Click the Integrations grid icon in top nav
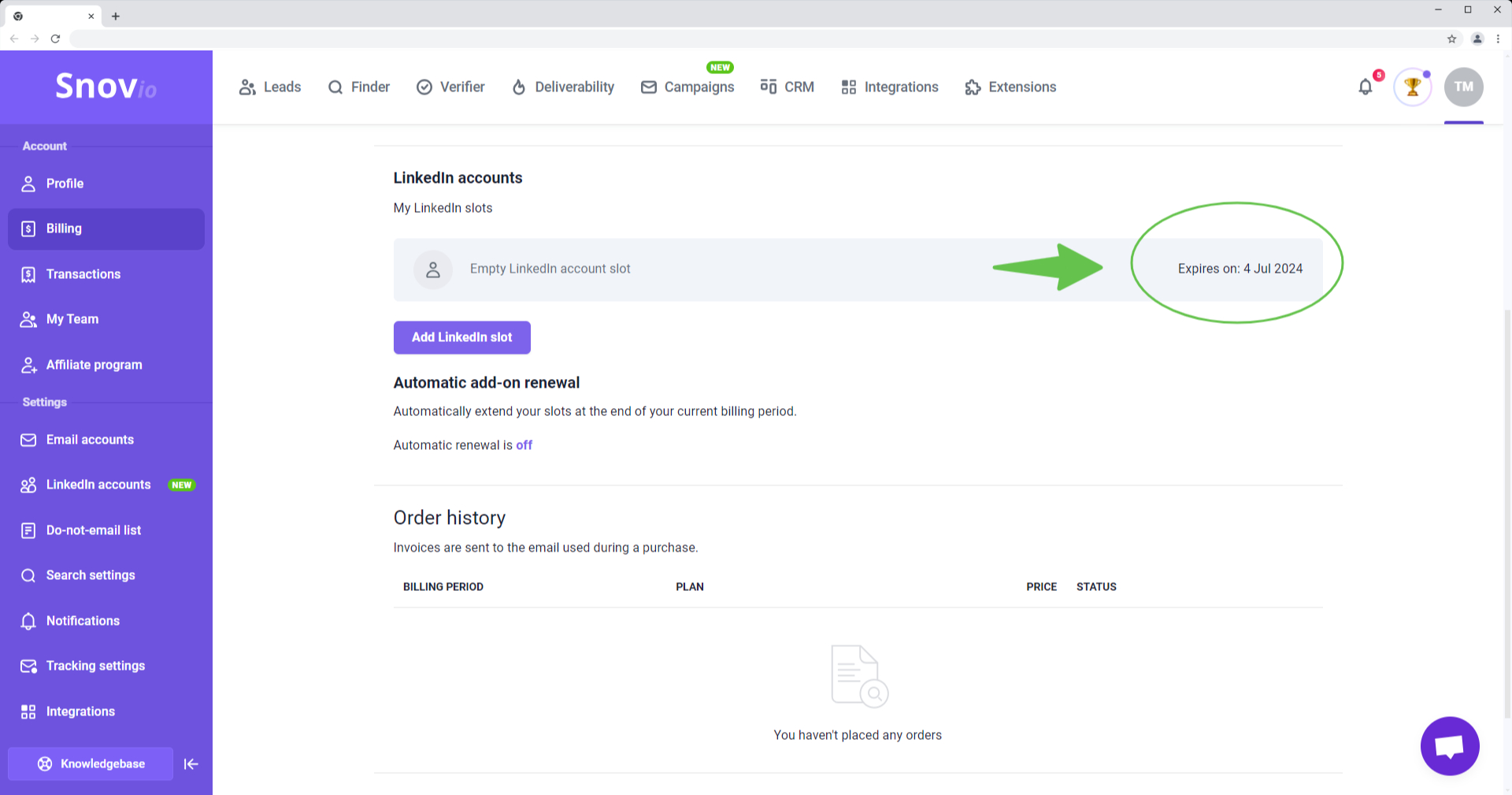 [848, 87]
